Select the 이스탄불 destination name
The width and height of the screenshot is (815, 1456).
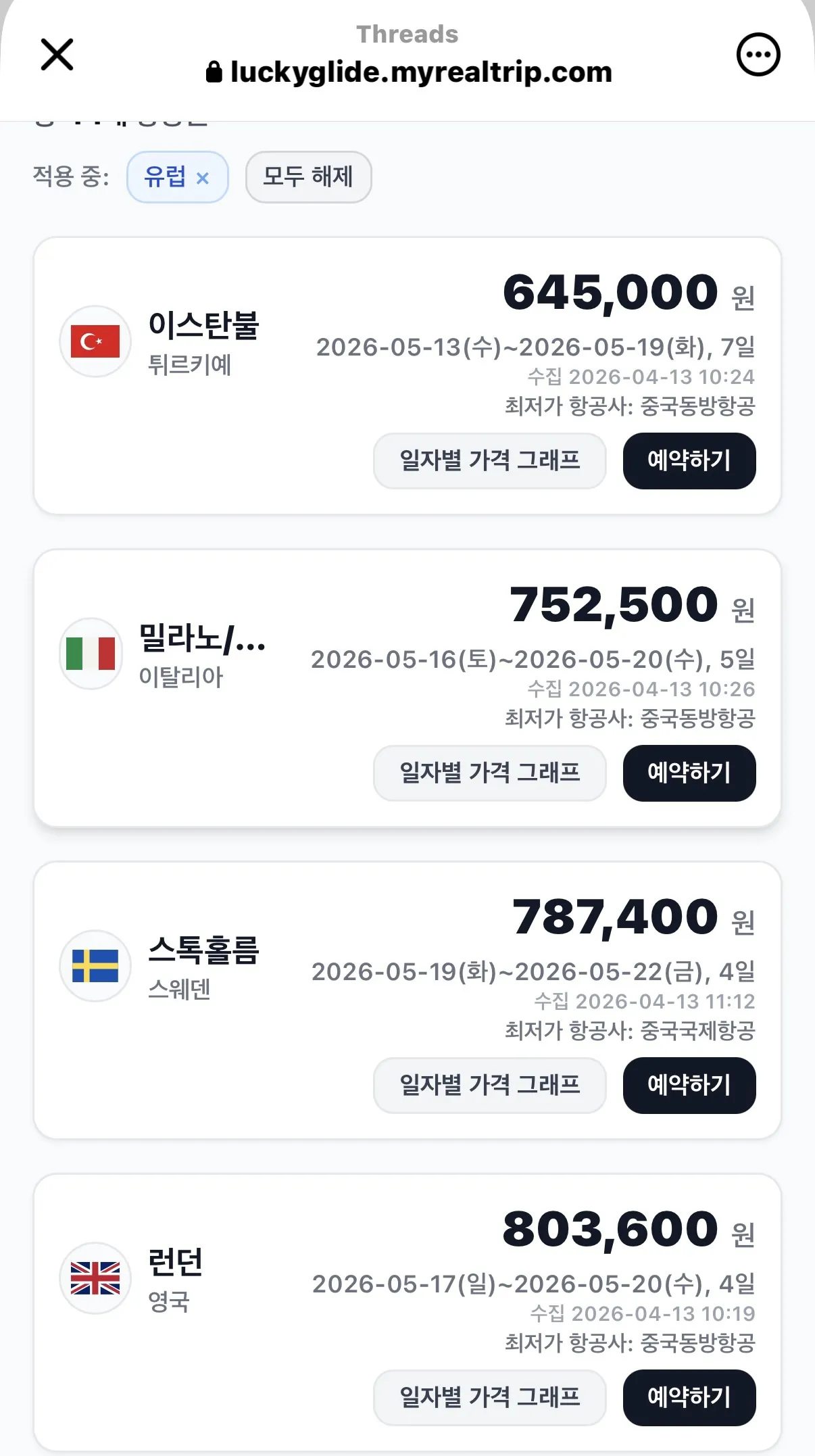[x=203, y=325]
